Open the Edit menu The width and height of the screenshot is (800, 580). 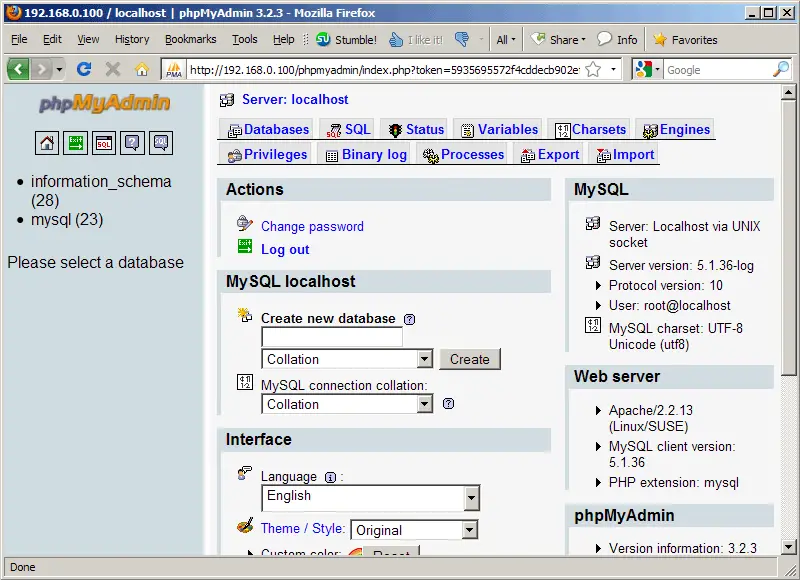(x=52, y=39)
